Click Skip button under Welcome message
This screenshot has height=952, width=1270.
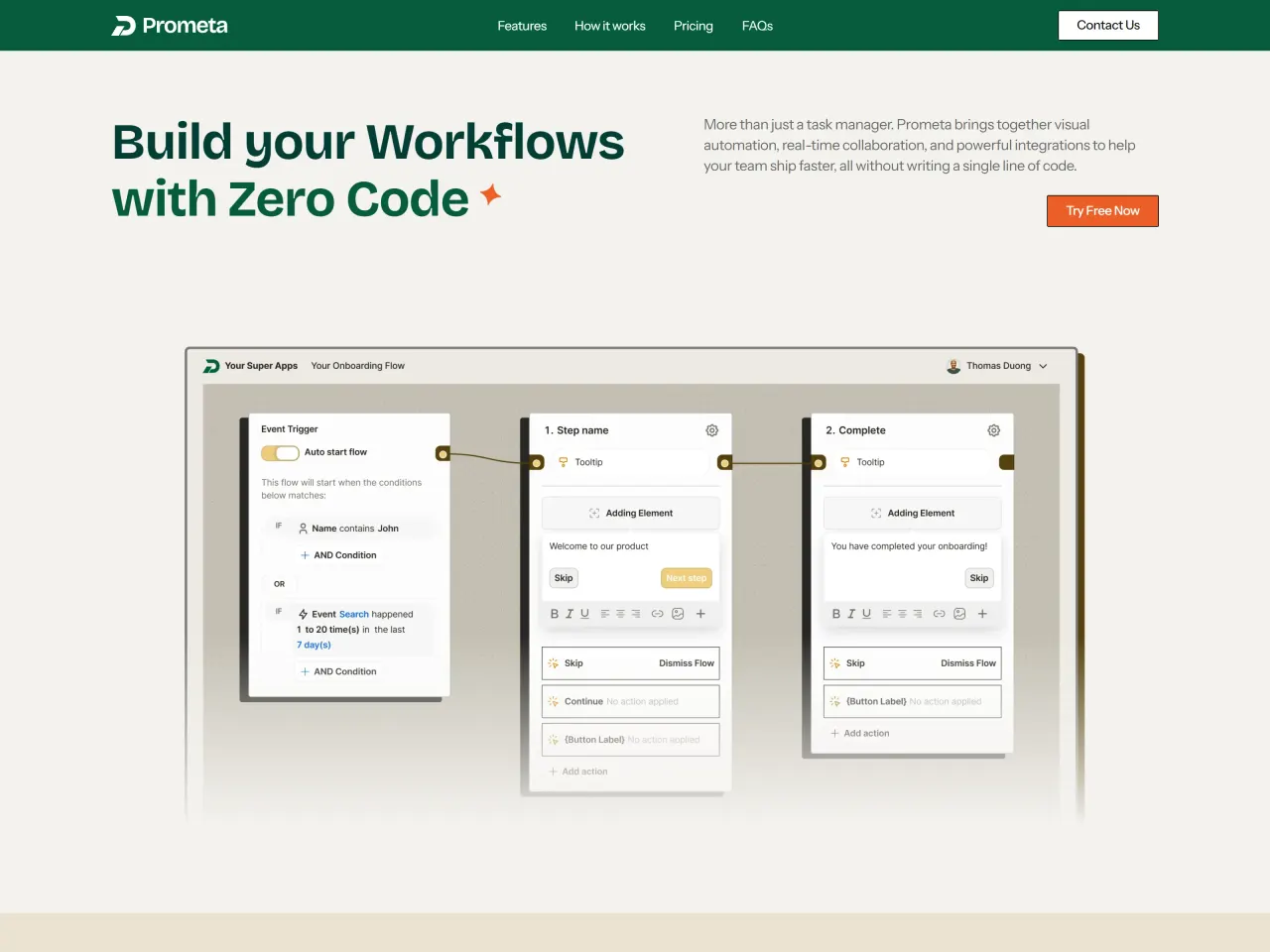click(564, 578)
